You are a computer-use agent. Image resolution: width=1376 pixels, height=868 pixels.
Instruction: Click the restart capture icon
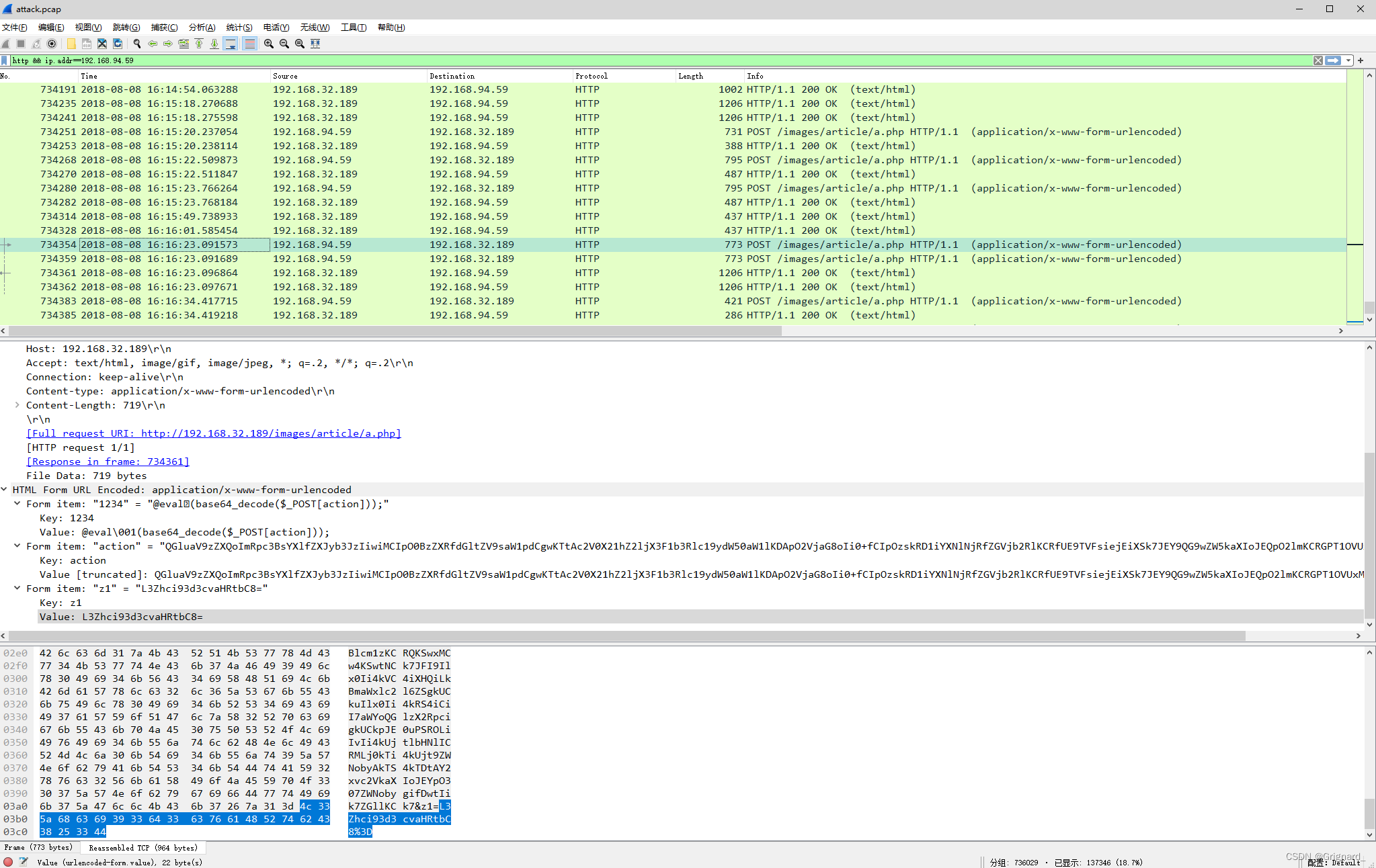click(36, 44)
